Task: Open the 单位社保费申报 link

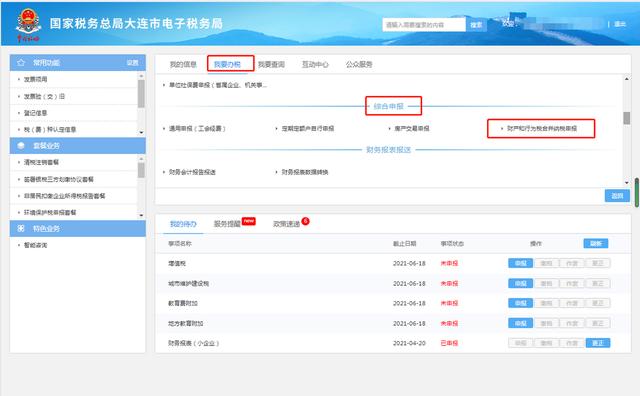Action: (x=218, y=85)
